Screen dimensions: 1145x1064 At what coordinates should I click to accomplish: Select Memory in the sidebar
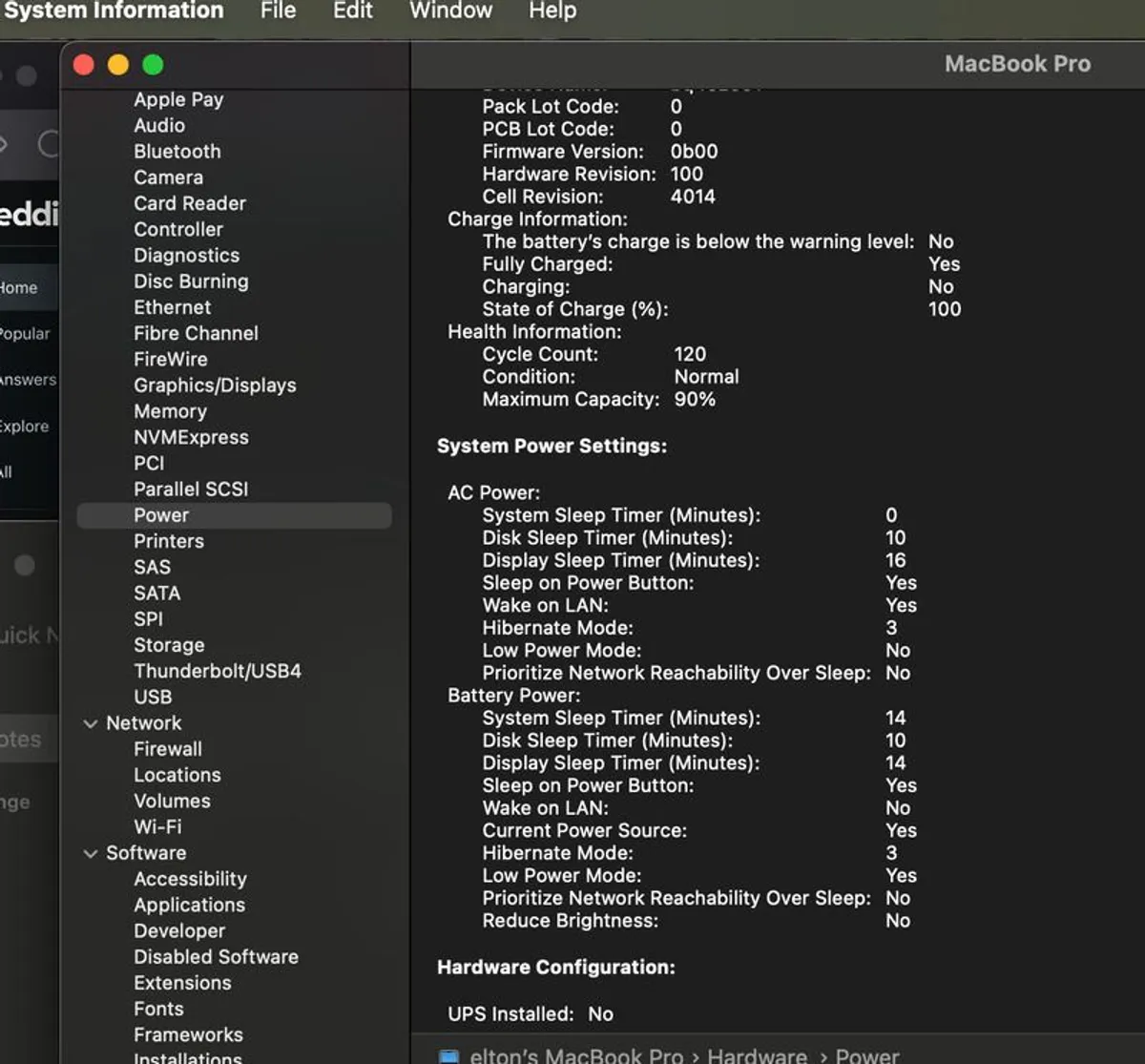click(x=170, y=411)
